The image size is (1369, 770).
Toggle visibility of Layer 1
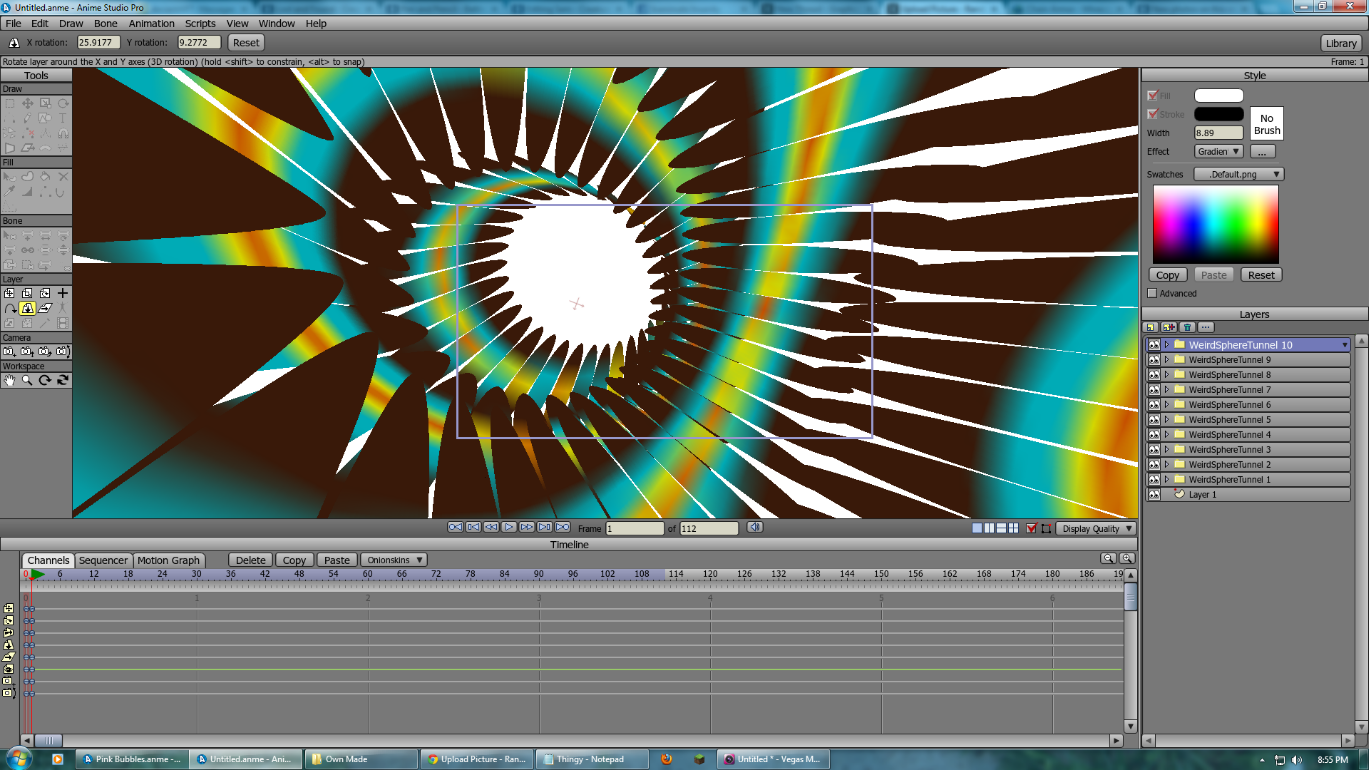[x=1153, y=494]
